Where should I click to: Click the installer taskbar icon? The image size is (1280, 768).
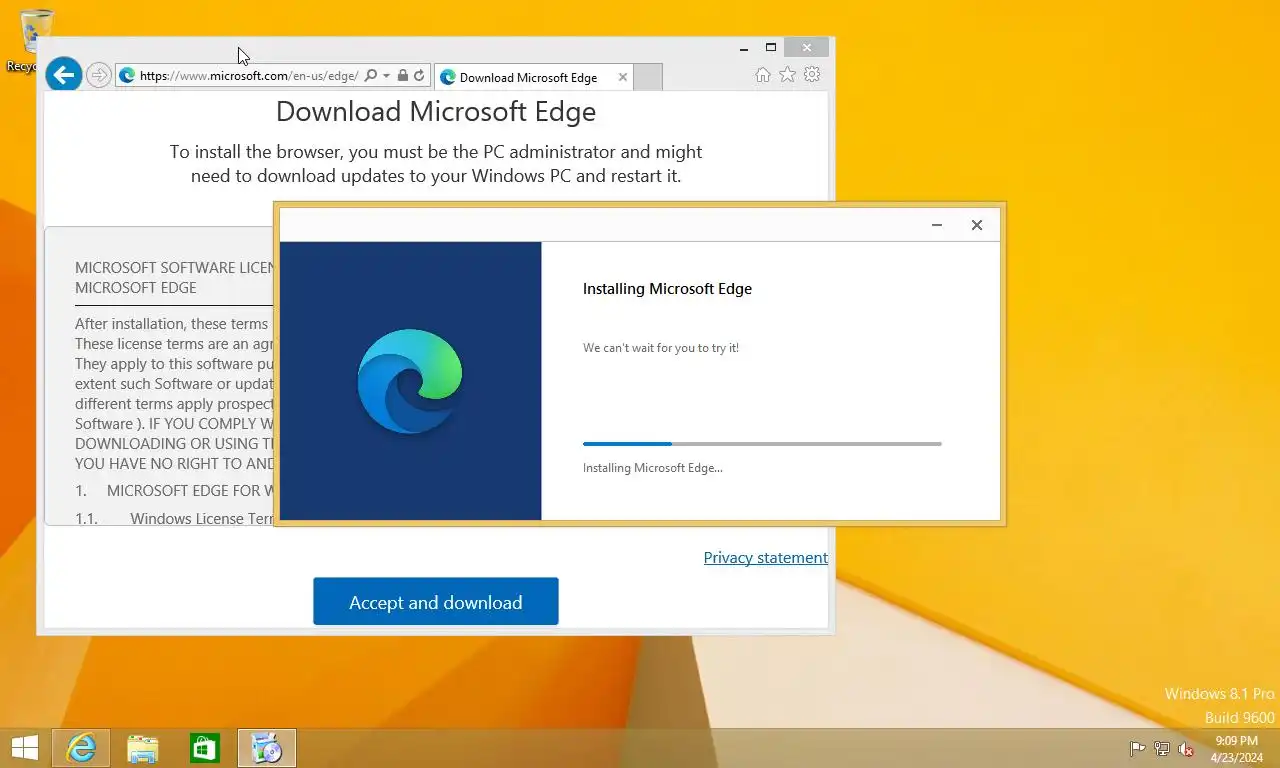[x=267, y=748]
